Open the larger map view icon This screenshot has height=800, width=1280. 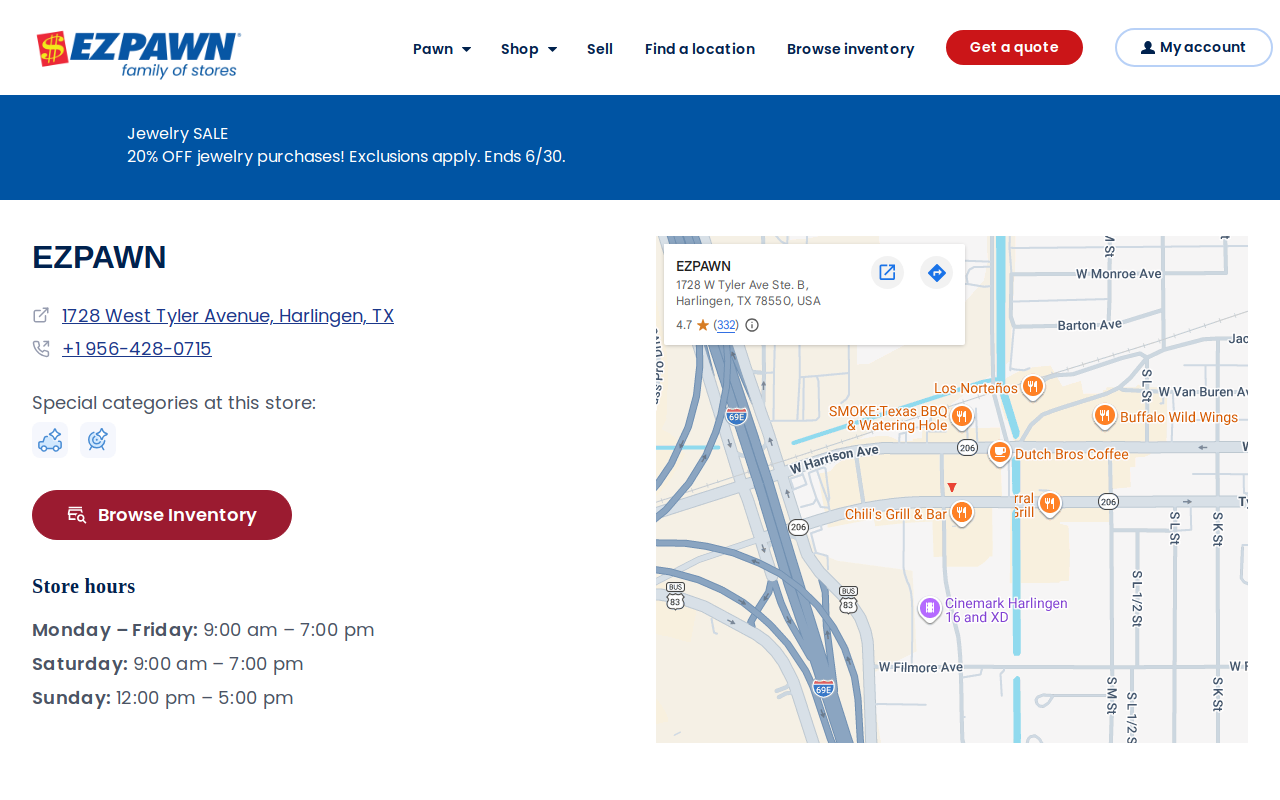[x=887, y=272]
